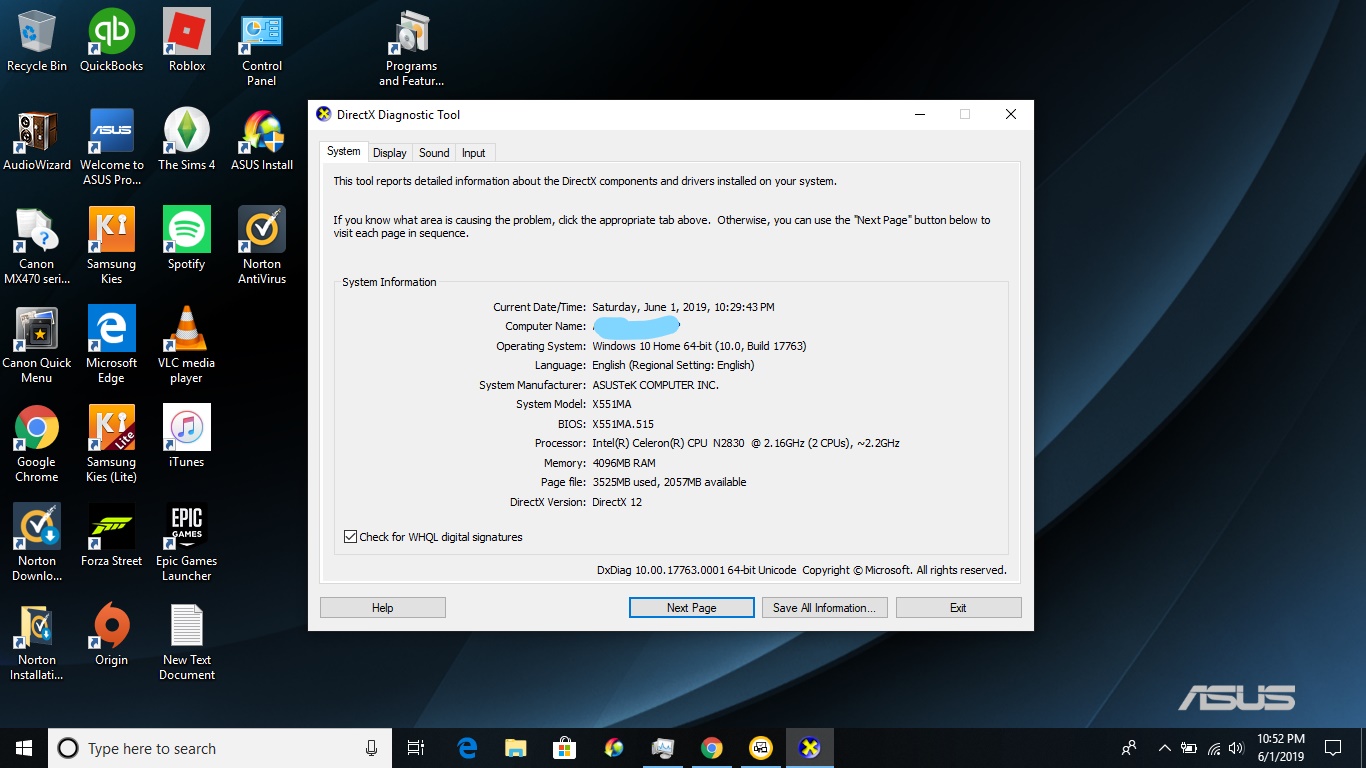Select the System tab in DxDiag

click(343, 151)
